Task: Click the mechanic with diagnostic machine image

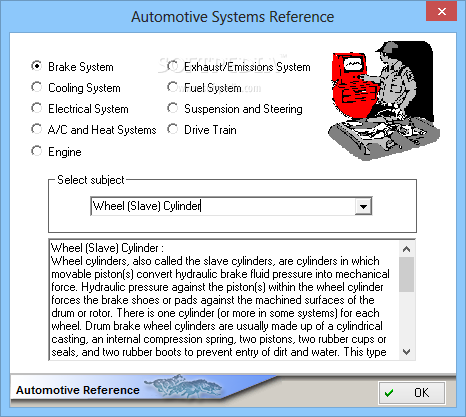Action: click(x=384, y=100)
